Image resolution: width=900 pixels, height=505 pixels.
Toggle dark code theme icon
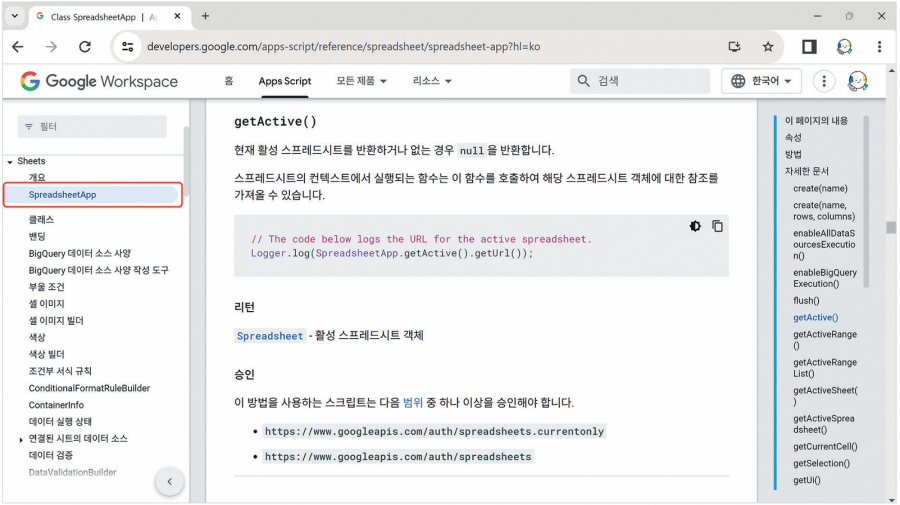(x=695, y=226)
